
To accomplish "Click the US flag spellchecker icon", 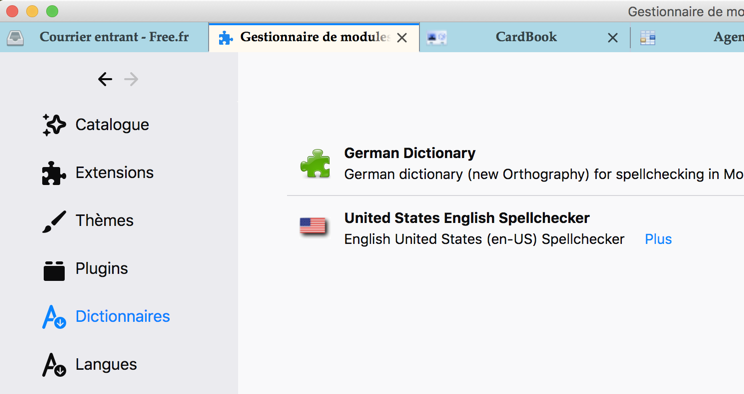I will coord(313,226).
